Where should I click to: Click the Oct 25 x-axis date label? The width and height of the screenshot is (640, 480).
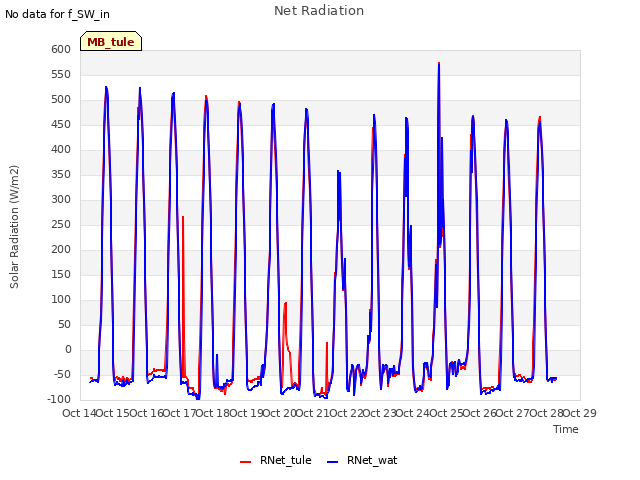pyautogui.click(x=447, y=413)
